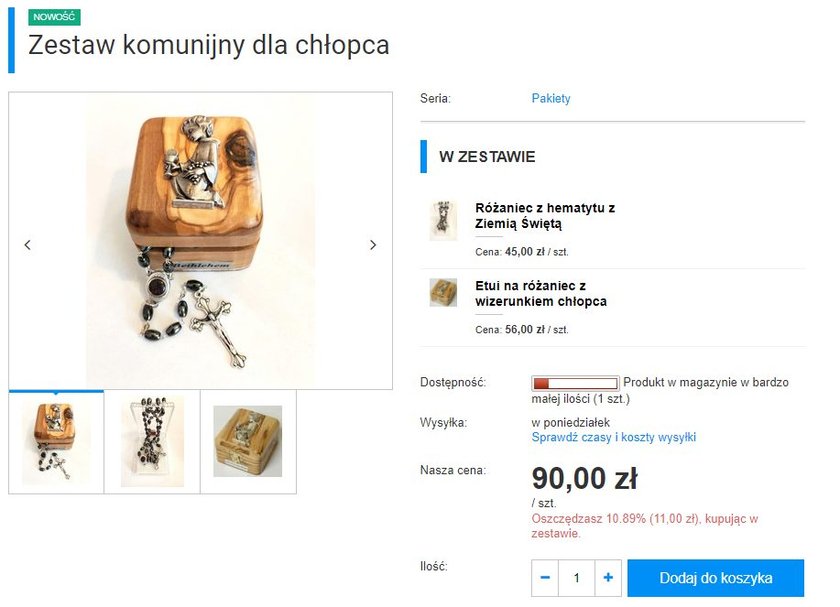The height and width of the screenshot is (607, 840).
Task: Click the green NOWOŚĆ badge
Action: [54, 17]
